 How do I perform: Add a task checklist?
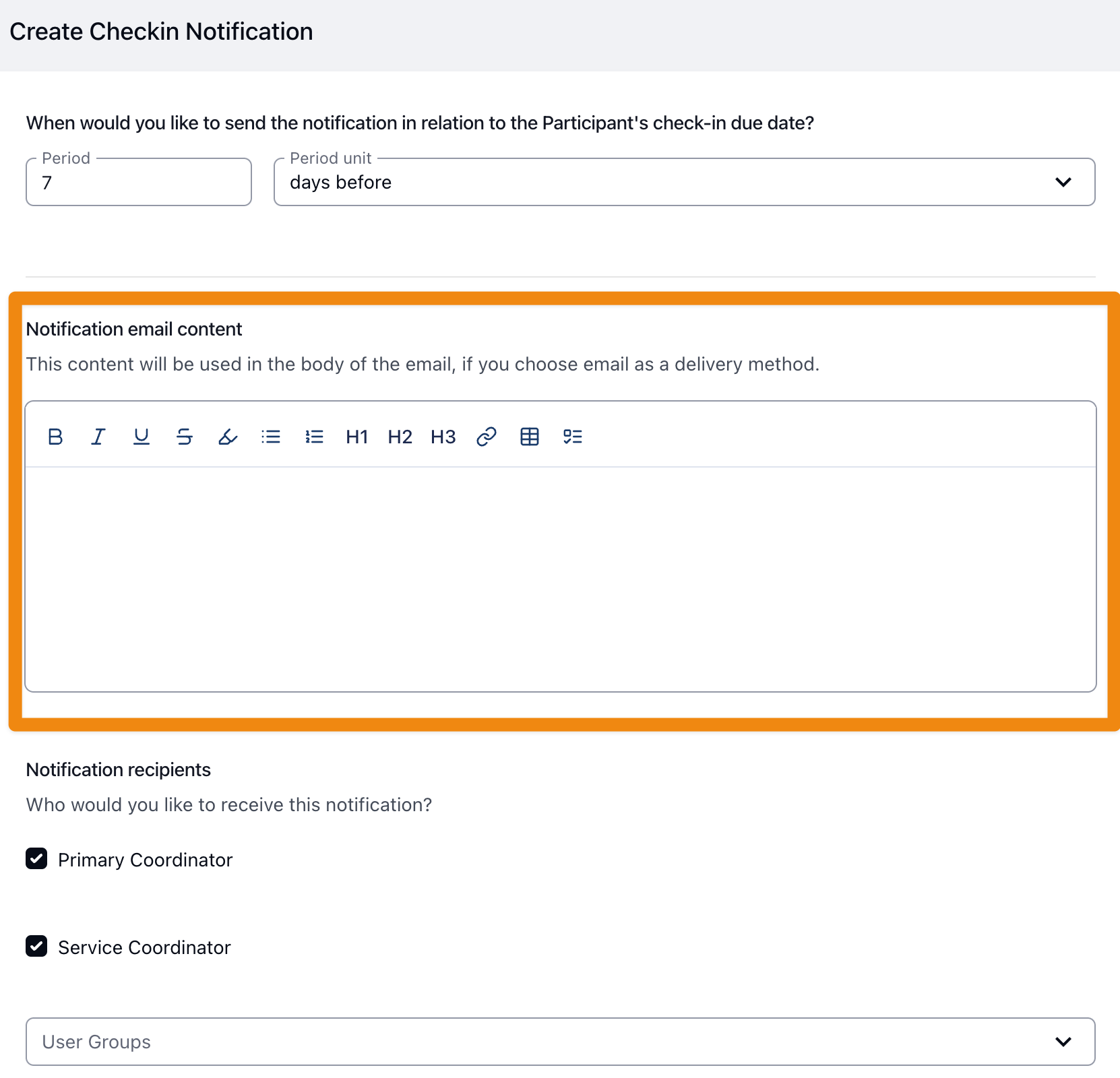tap(573, 437)
